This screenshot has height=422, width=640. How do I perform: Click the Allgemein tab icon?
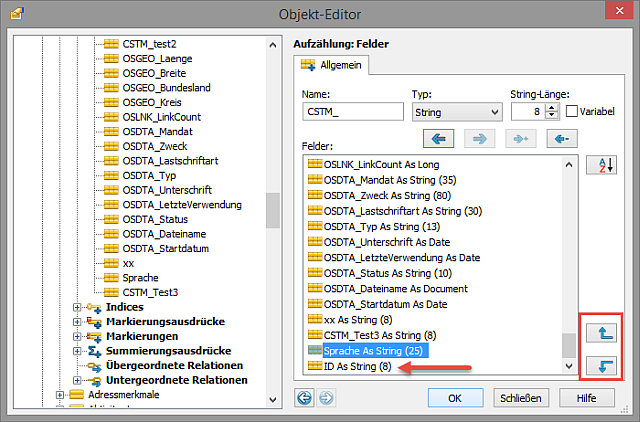[x=308, y=65]
